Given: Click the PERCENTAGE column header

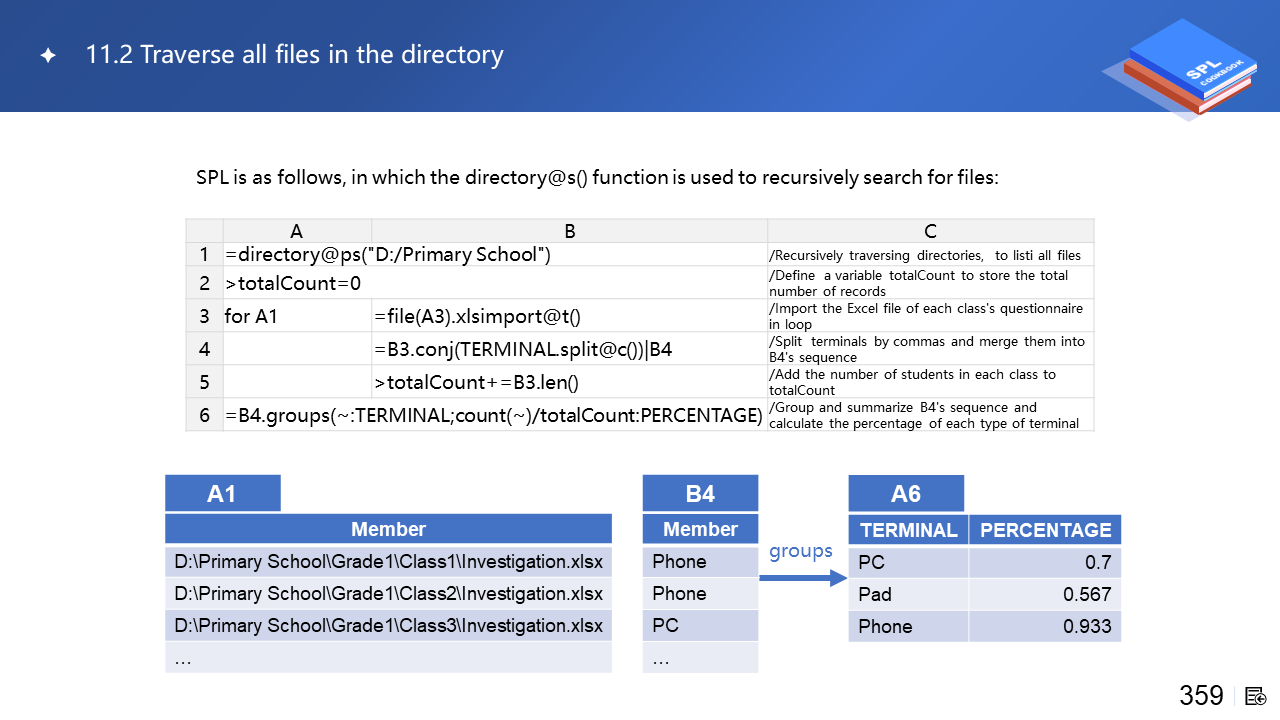Looking at the screenshot, I should (x=1045, y=530).
